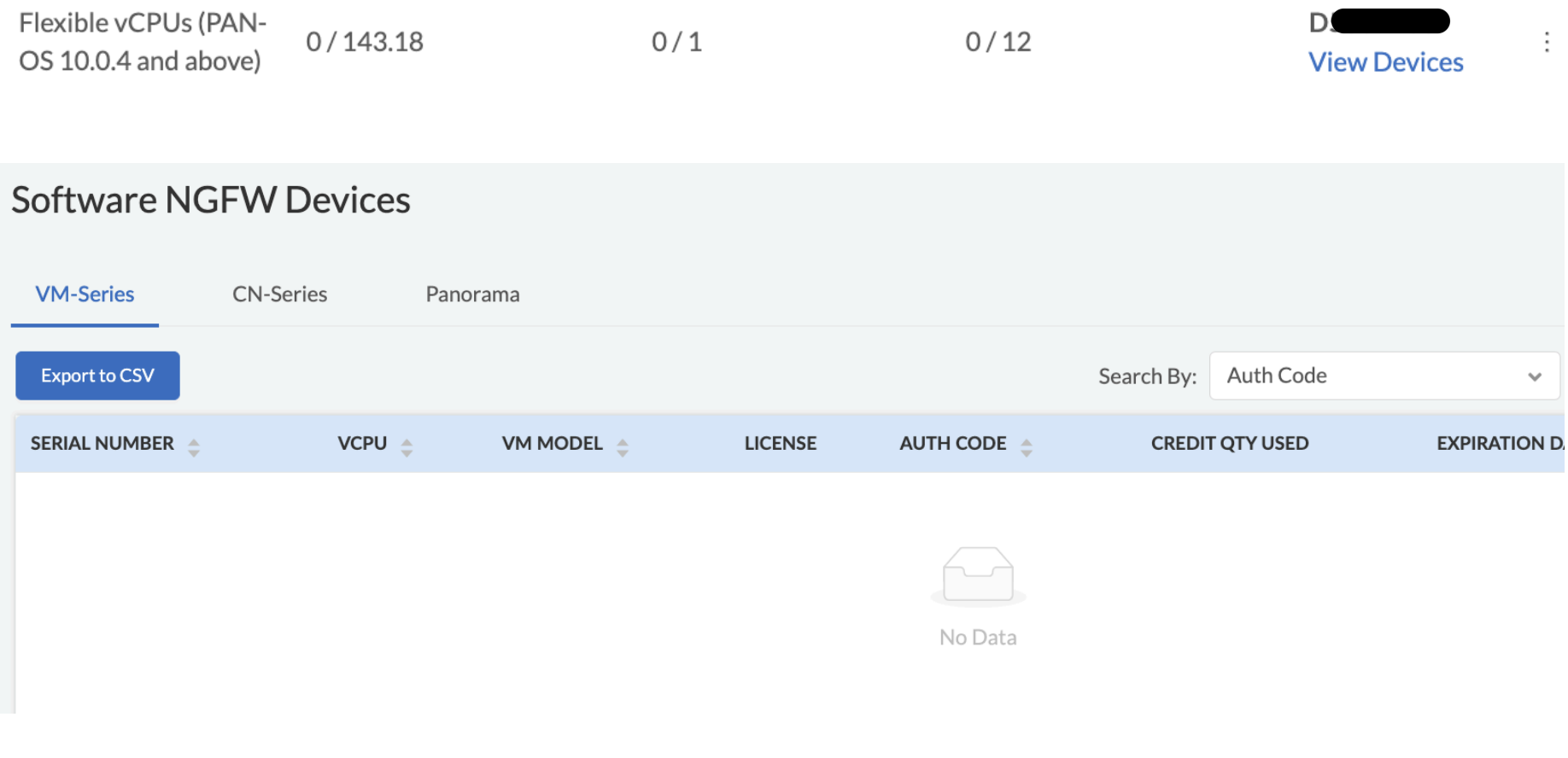Screen dimensions: 1568x758
Task: Open the Search By Auth Code dropdown
Action: point(1384,376)
